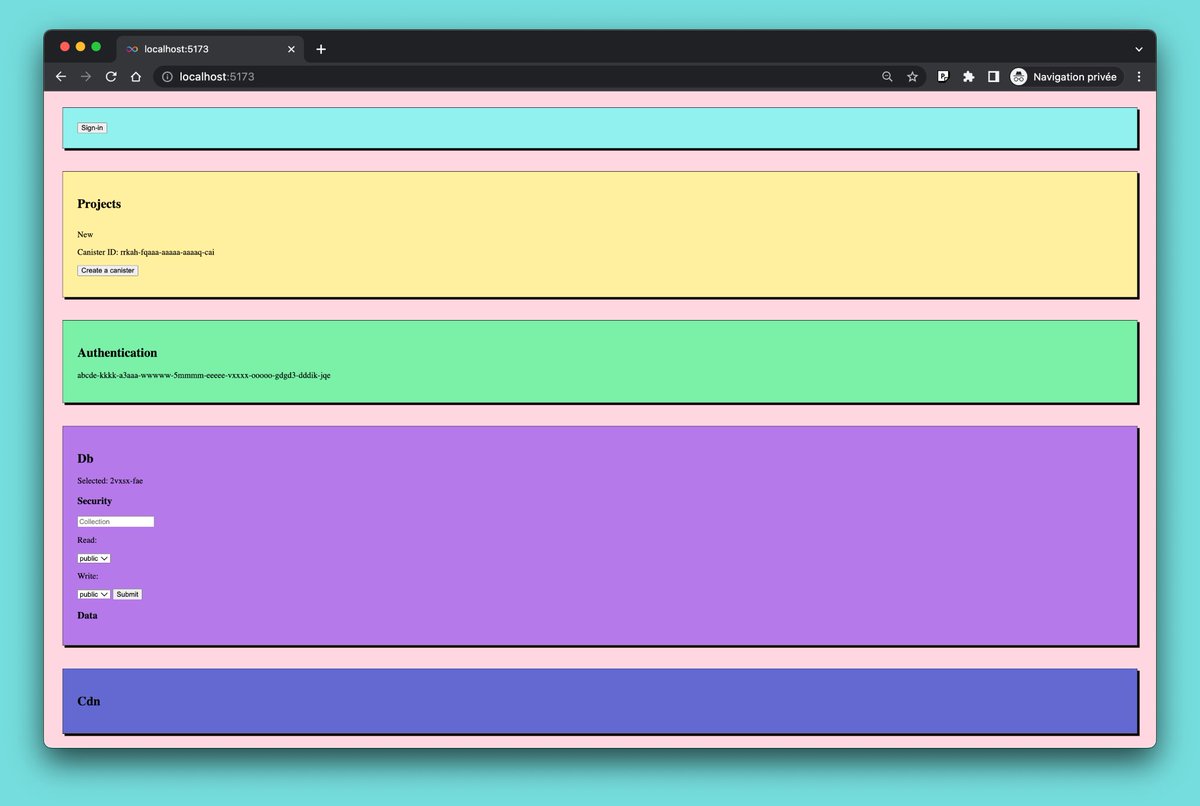Click the Authentication heading
The width and height of the screenshot is (1200, 806).
coord(117,353)
